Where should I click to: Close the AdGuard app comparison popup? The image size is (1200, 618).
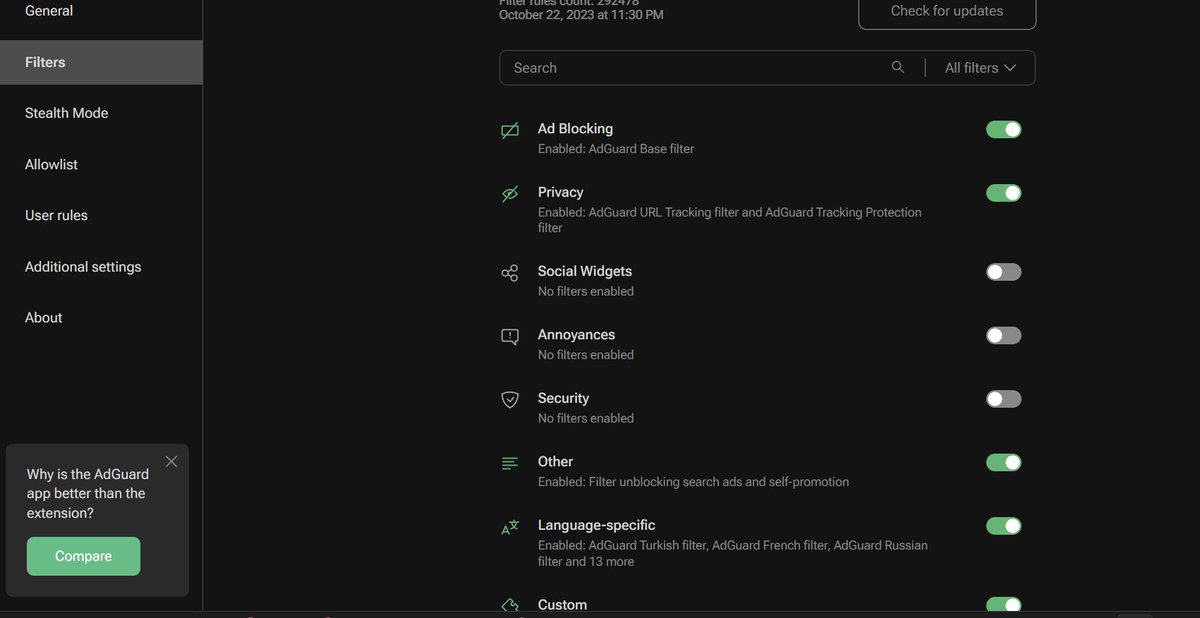coord(171,461)
